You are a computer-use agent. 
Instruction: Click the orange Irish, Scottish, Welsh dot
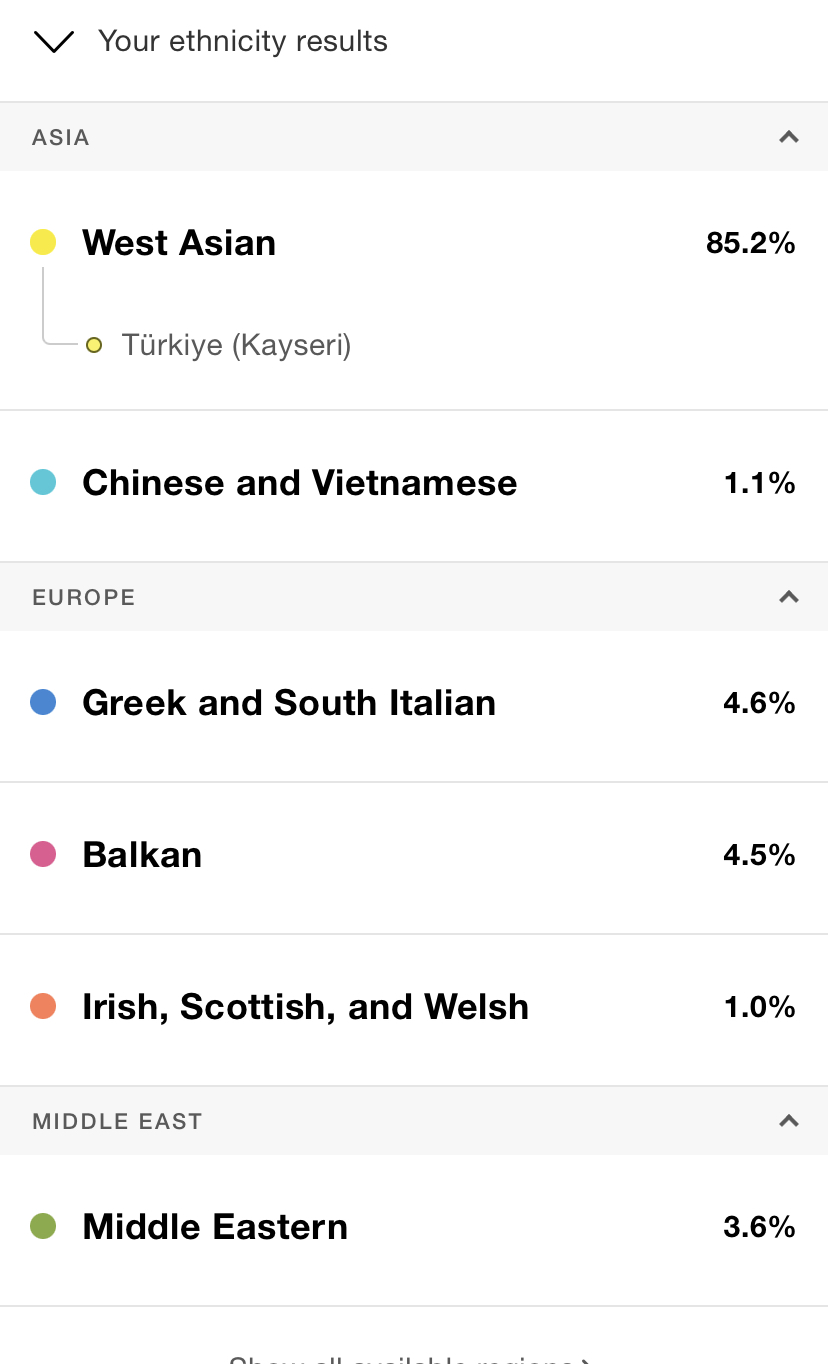pos(43,1007)
